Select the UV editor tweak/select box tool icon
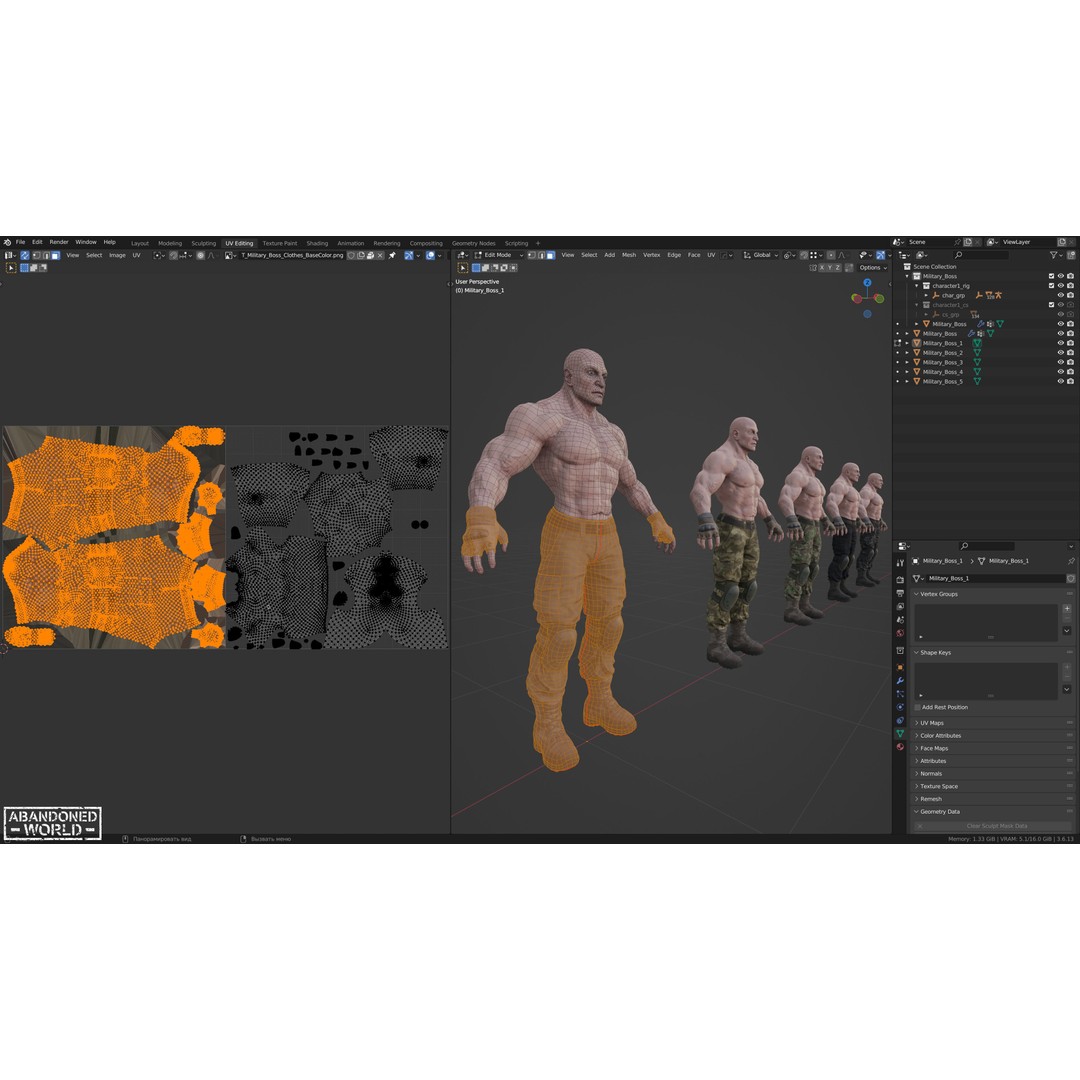Viewport: 1080px width, 1080px height. click(x=11, y=268)
